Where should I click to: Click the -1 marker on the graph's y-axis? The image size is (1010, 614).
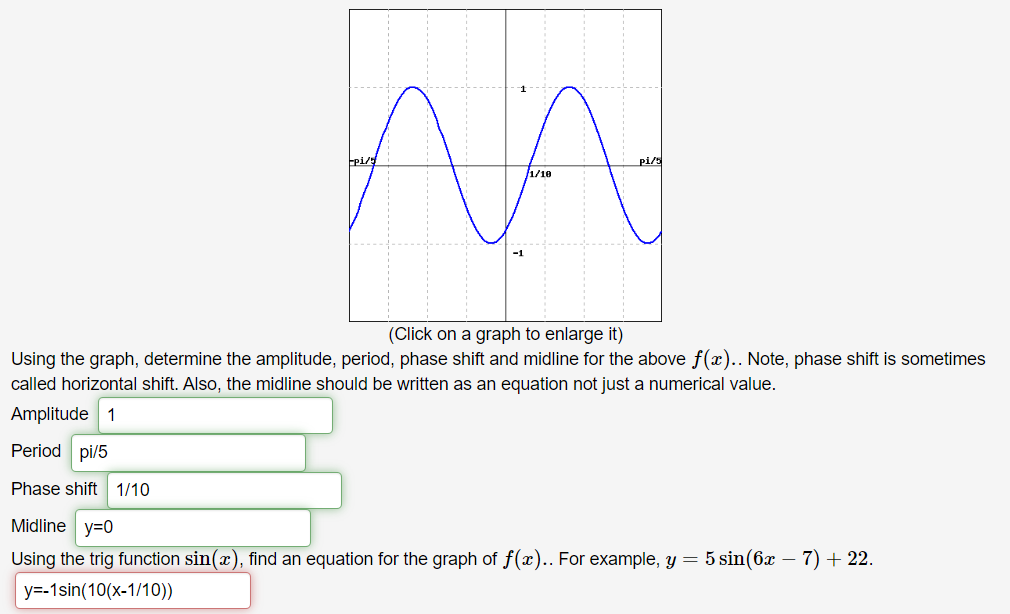tap(518, 253)
